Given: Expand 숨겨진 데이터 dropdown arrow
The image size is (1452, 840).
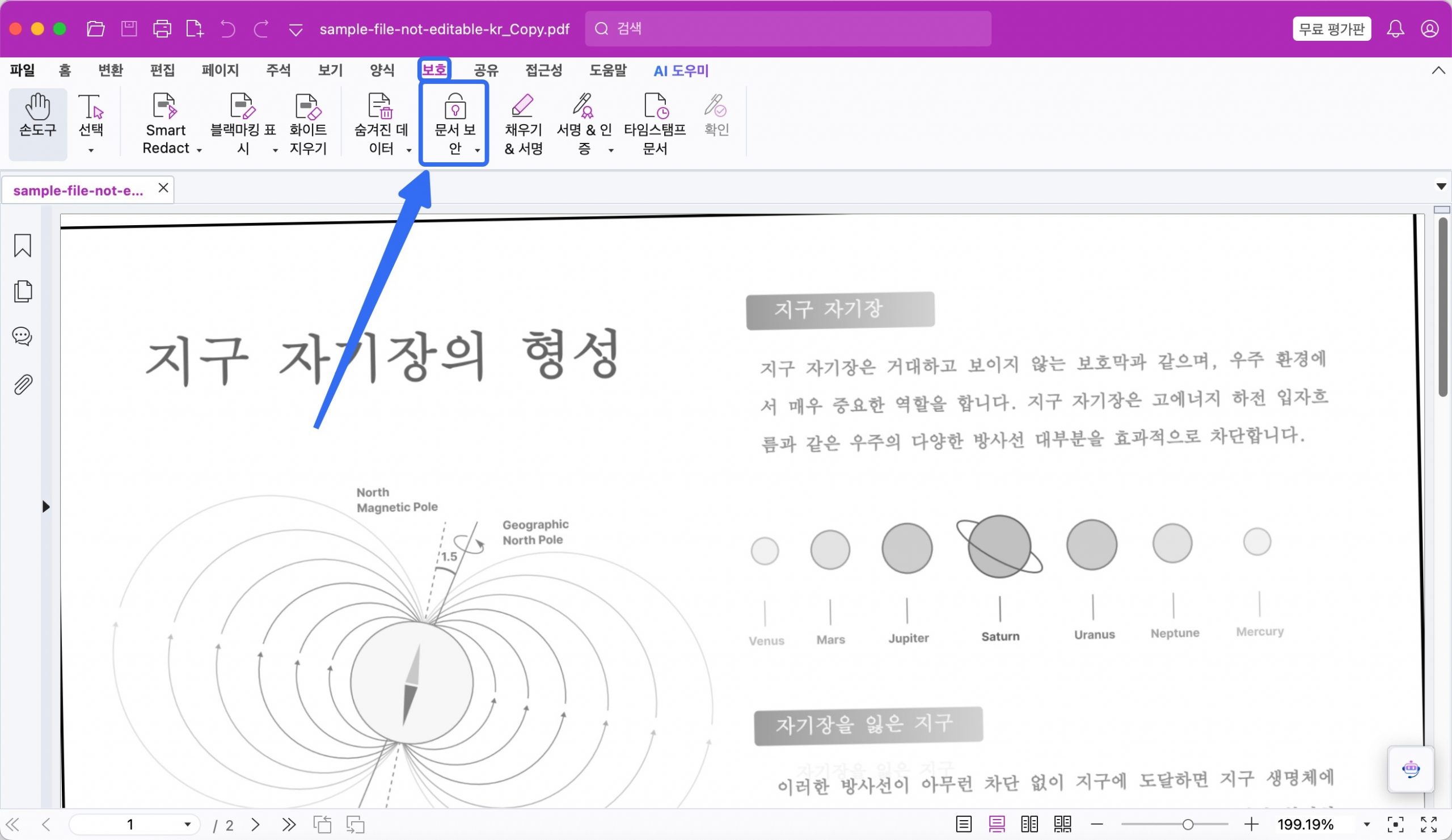Looking at the screenshot, I should click(409, 150).
